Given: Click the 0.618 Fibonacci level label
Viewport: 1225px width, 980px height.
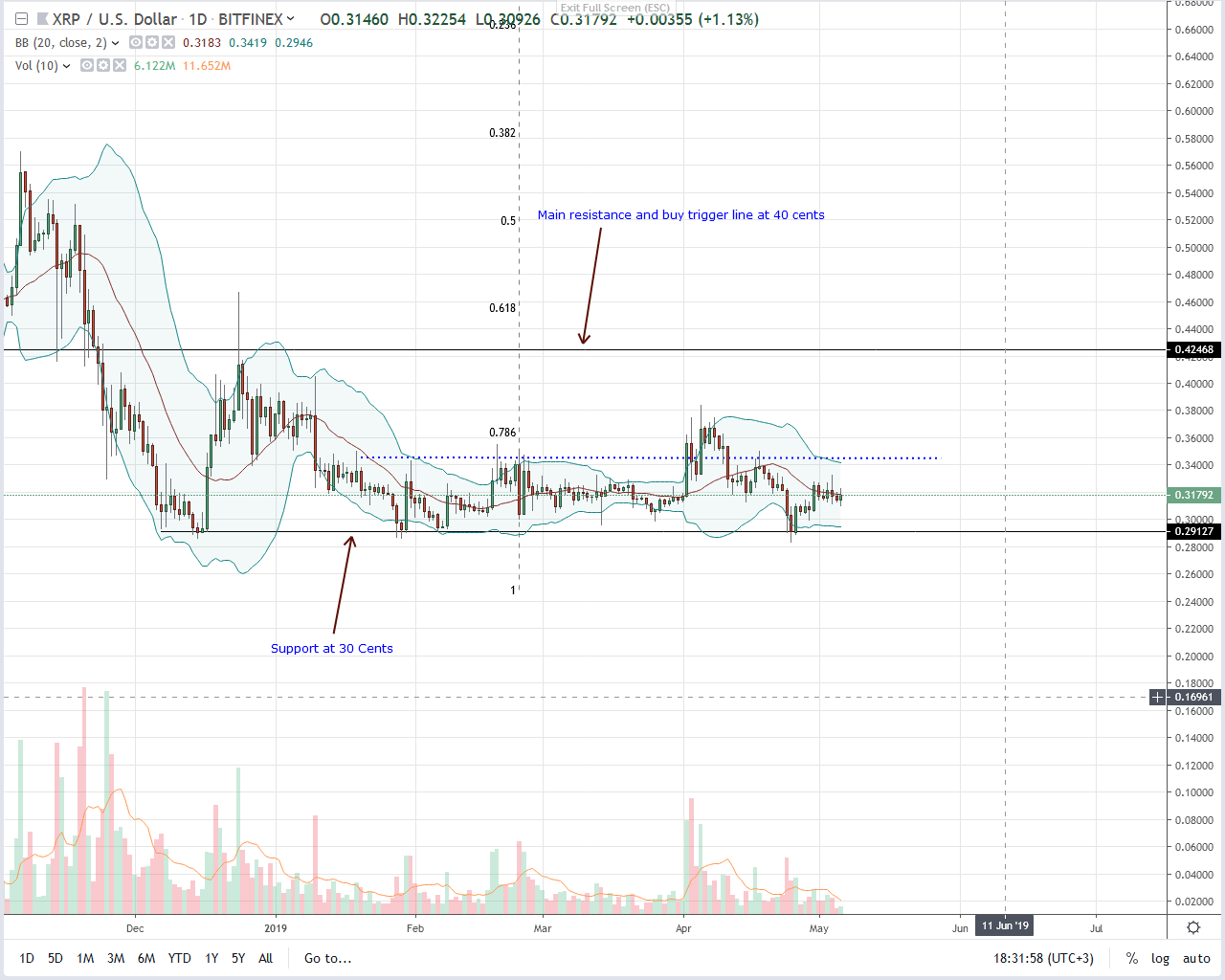Looking at the screenshot, I should pyautogui.click(x=502, y=308).
